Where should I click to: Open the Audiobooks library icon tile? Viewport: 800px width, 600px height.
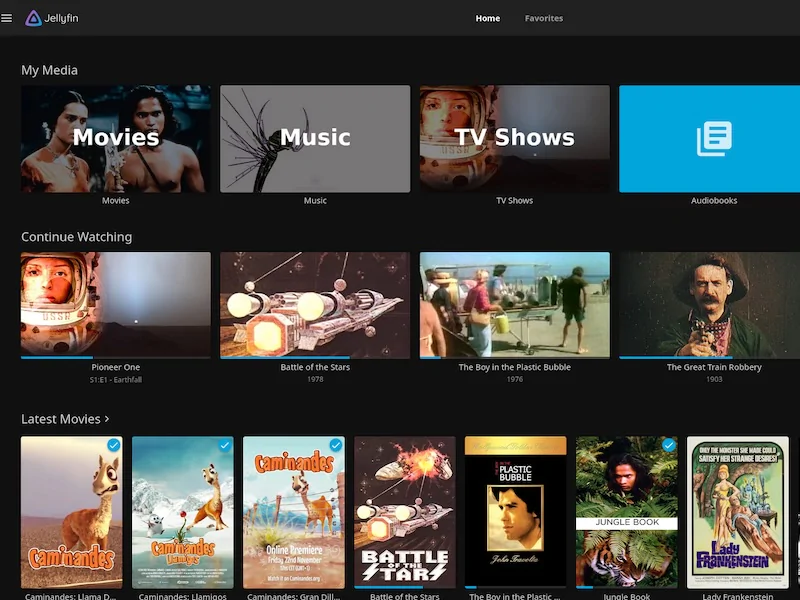tap(714, 139)
